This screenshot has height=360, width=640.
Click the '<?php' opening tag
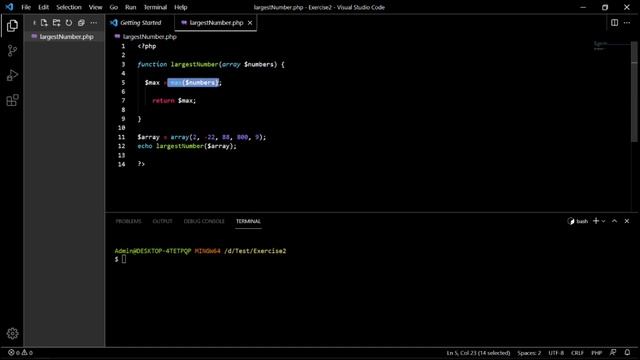click(147, 46)
